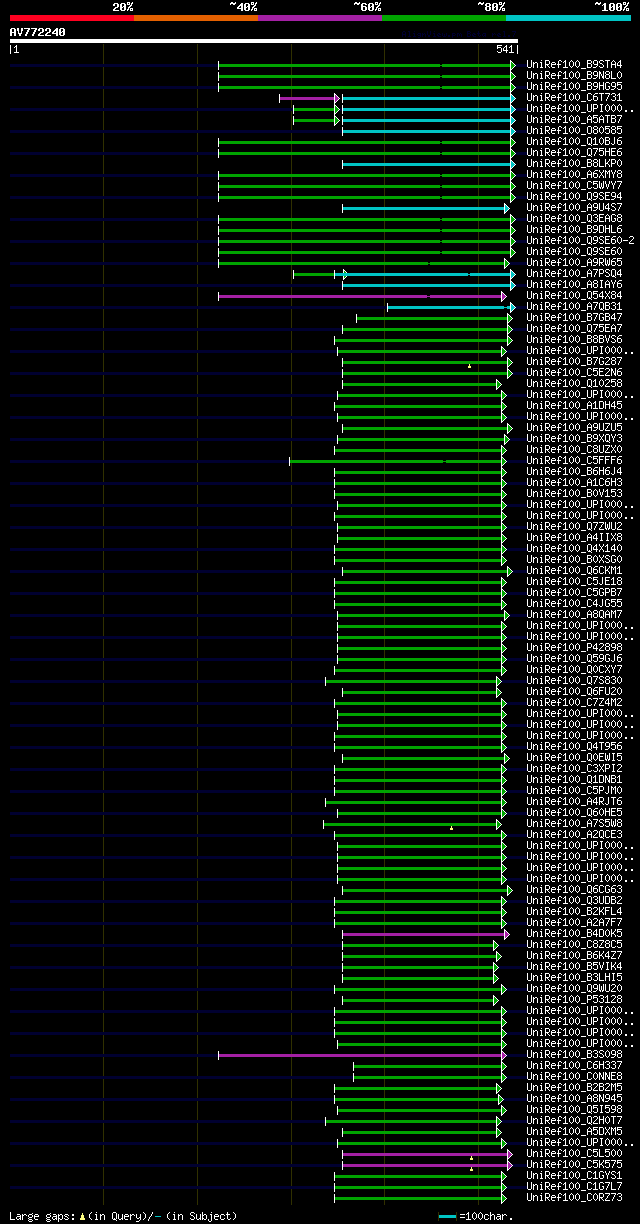640x1224 pixels.
Task: Select hit label UniRef100_C5GPB7
Action: (x=574, y=593)
